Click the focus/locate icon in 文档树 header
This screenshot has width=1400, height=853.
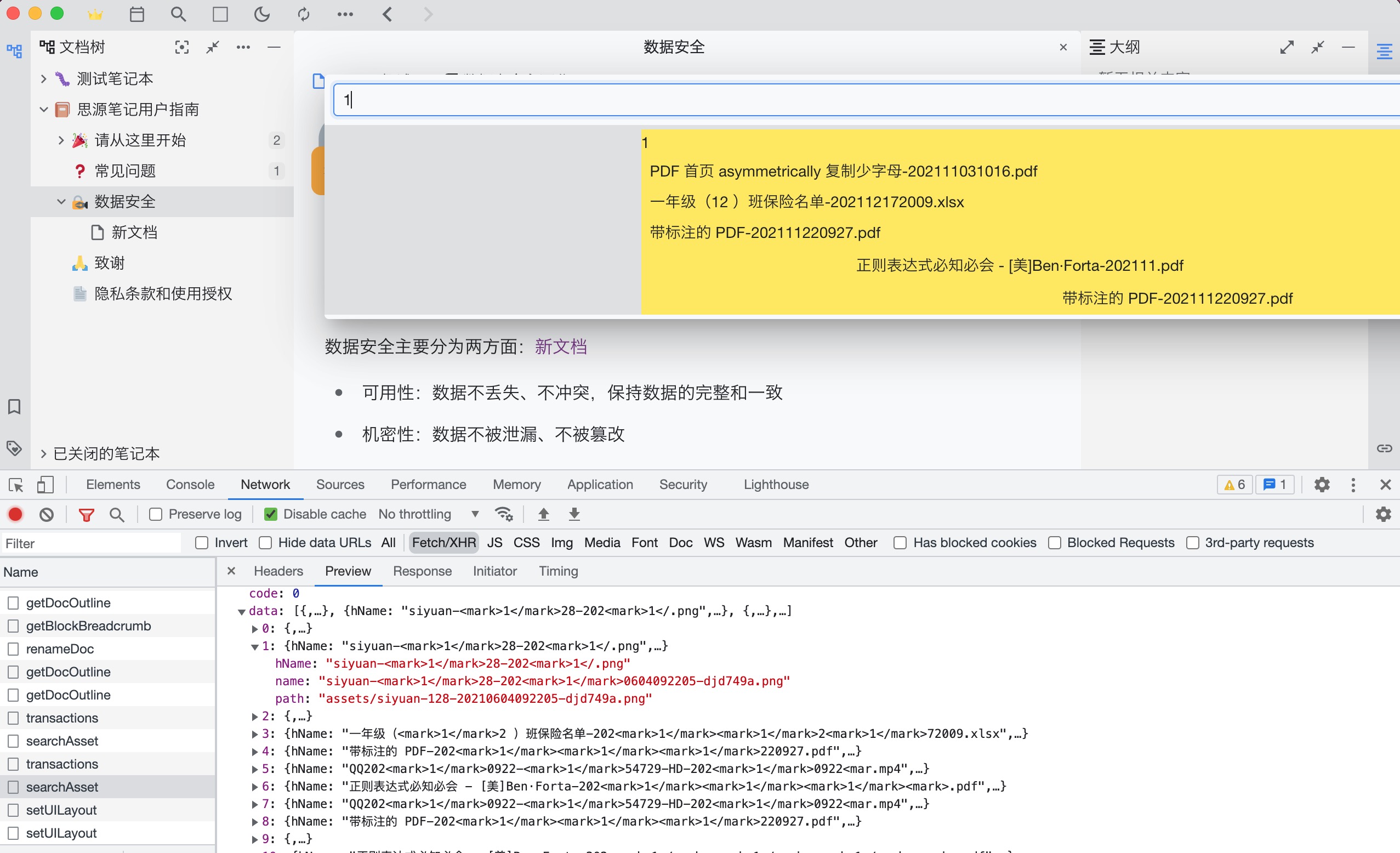pos(182,47)
